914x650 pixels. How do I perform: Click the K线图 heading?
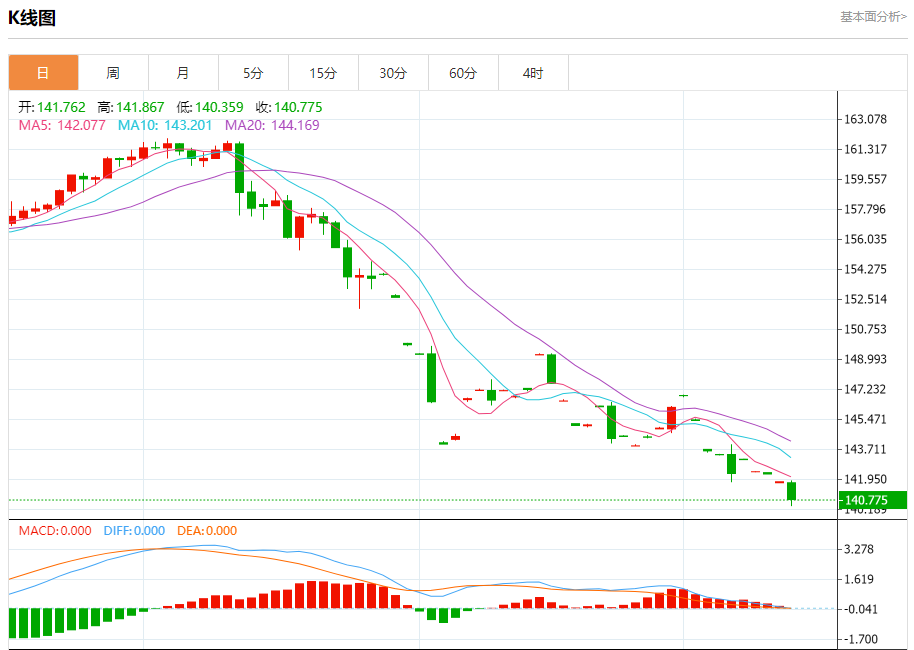point(32,18)
